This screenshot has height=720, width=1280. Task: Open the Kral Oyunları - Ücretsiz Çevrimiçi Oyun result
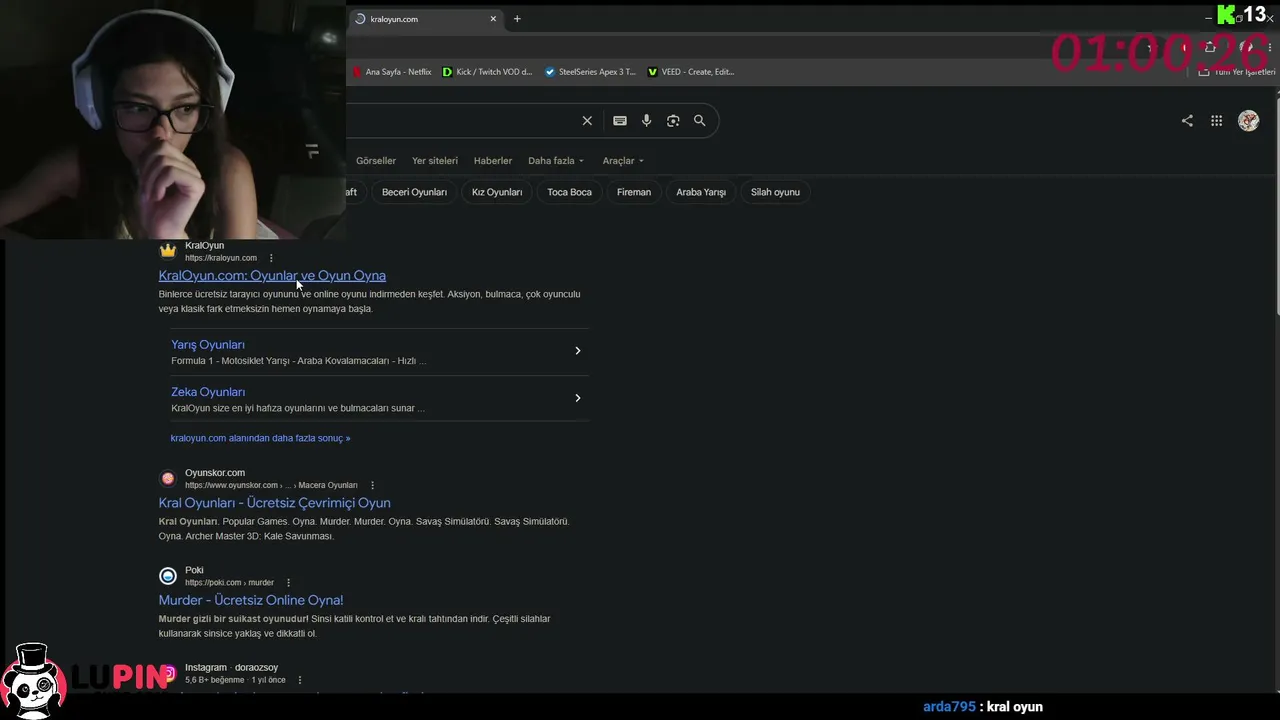[274, 503]
